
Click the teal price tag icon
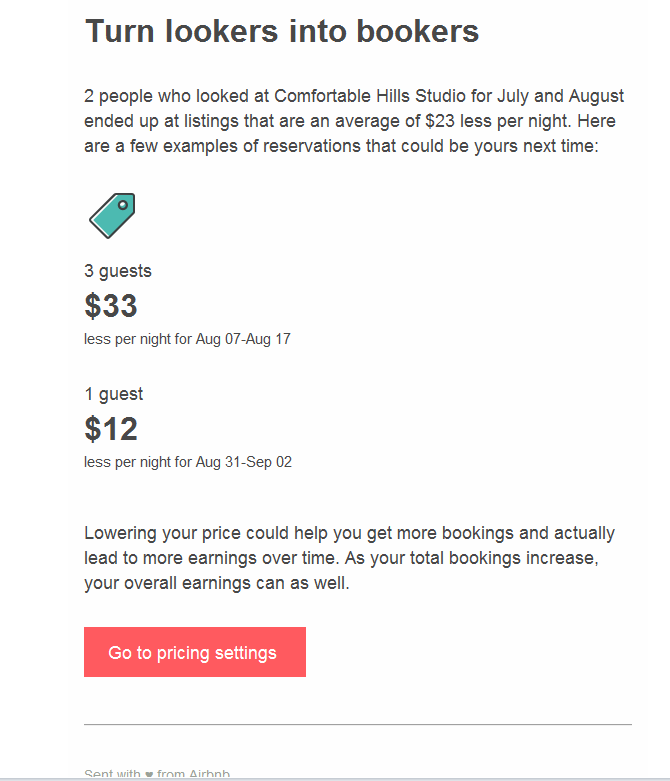112,215
